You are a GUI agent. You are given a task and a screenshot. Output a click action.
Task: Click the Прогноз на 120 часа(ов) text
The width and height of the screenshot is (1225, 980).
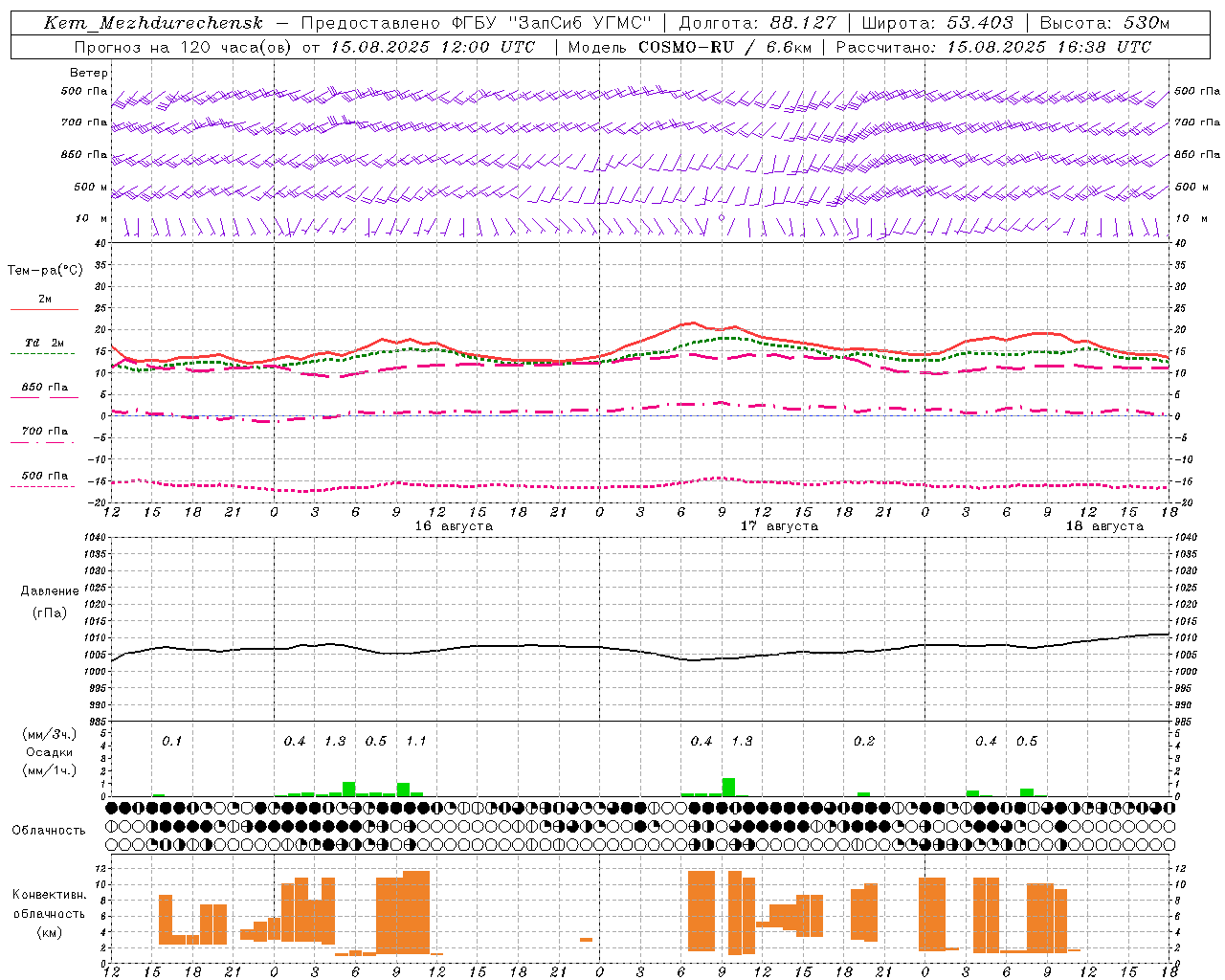tap(183, 47)
